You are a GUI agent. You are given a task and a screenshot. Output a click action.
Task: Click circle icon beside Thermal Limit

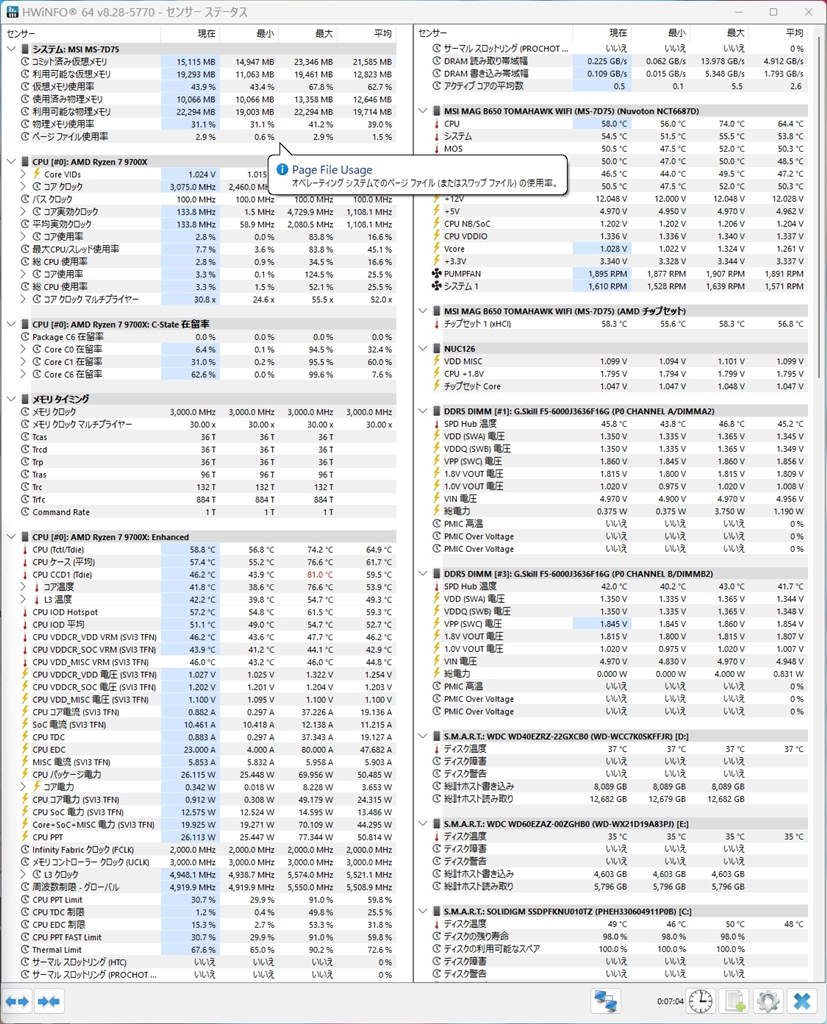pyautogui.click(x=25, y=950)
